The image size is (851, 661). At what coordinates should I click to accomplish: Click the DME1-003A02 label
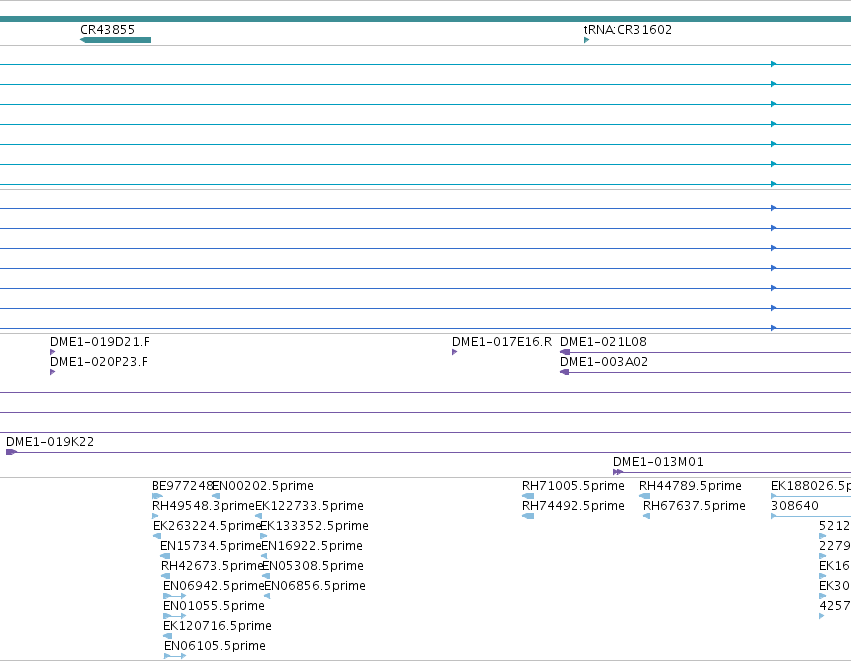[604, 361]
